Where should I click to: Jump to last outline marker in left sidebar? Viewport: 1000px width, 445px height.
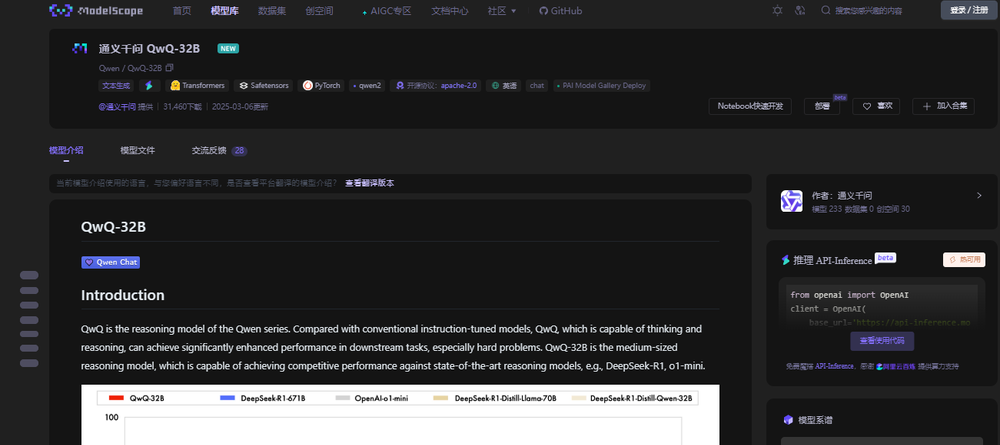pyautogui.click(x=29, y=363)
